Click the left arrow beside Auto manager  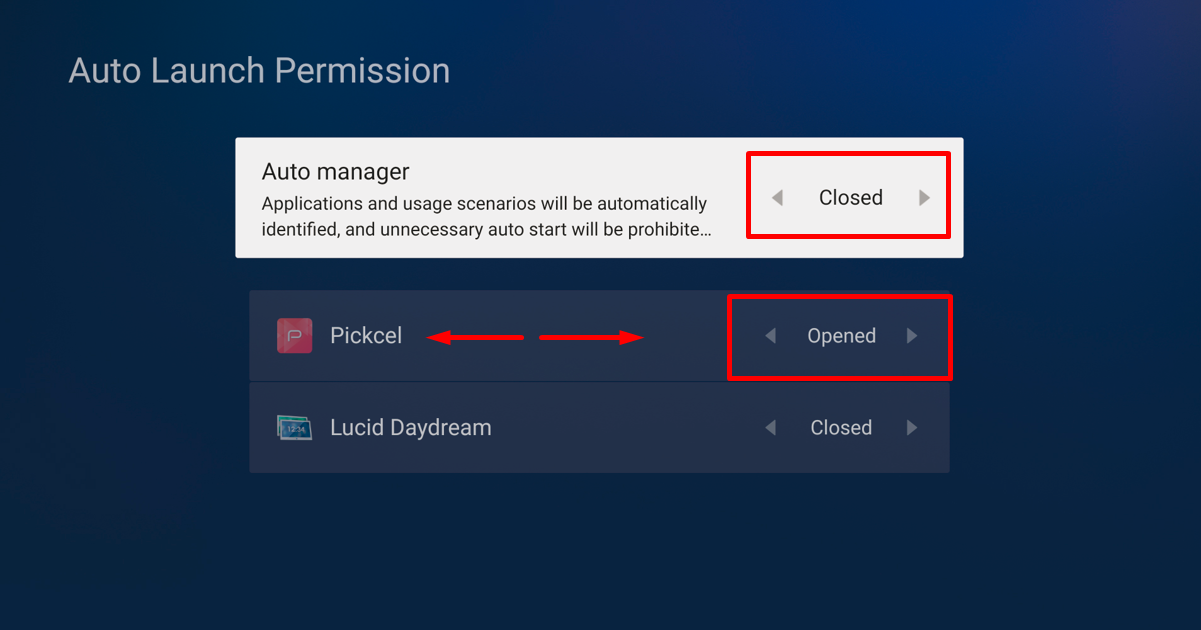coord(777,197)
